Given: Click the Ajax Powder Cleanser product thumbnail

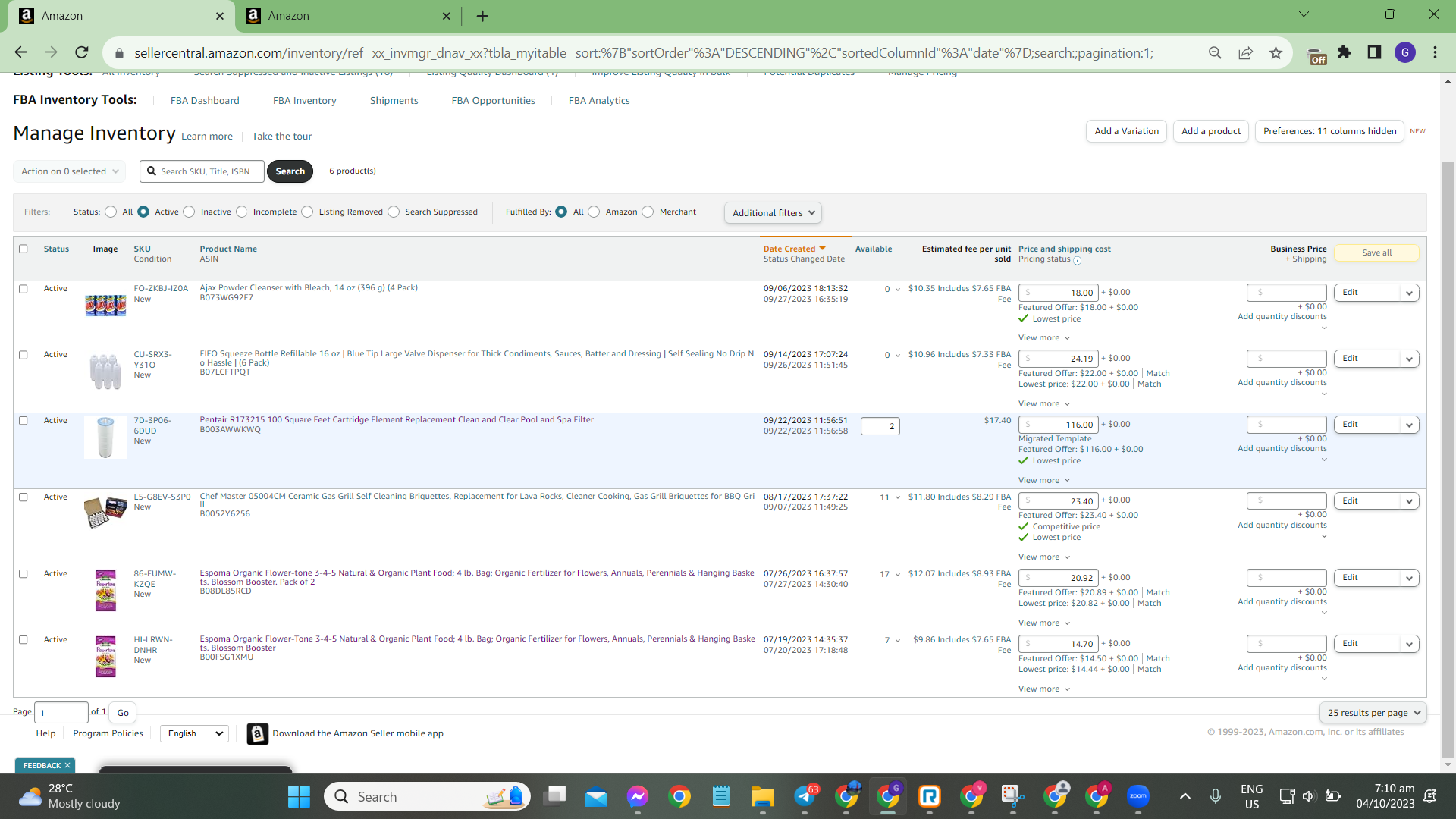Looking at the screenshot, I should click(105, 305).
